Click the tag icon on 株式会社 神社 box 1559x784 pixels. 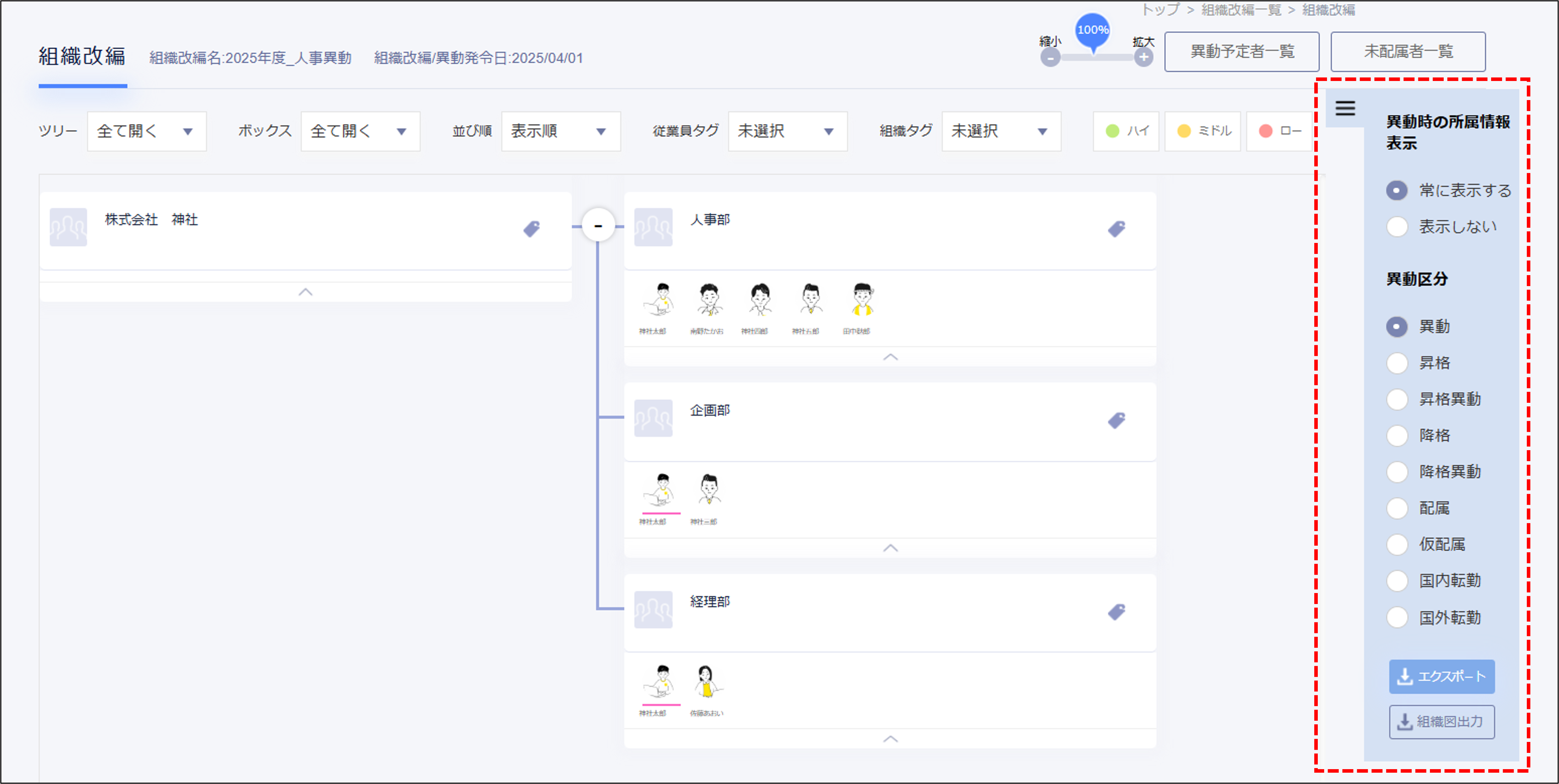click(531, 229)
